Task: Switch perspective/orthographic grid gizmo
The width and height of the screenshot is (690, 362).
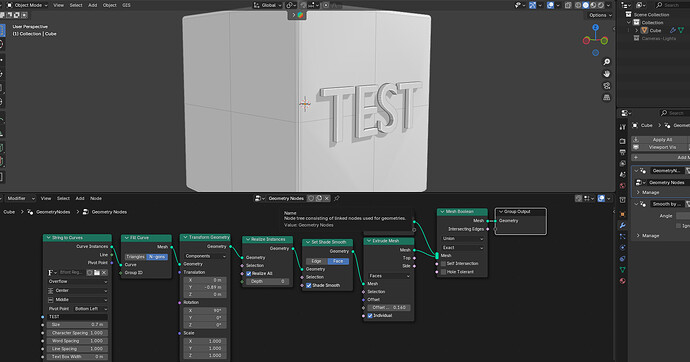Action: point(607,98)
